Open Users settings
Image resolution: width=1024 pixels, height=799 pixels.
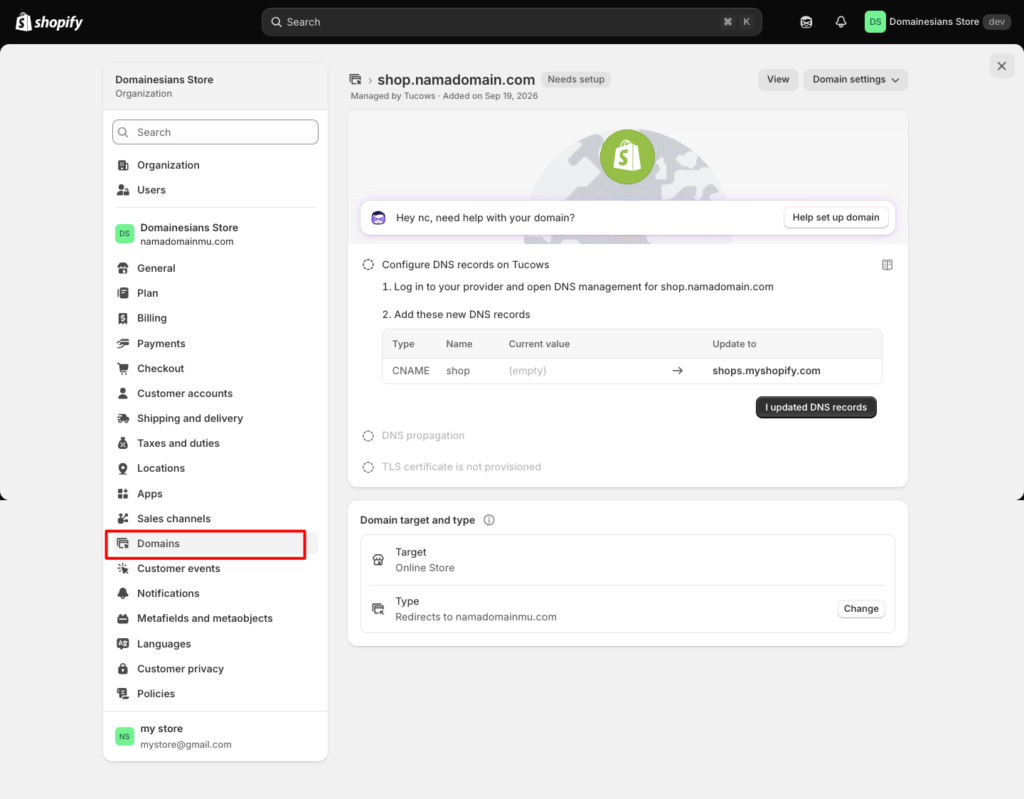point(215,189)
